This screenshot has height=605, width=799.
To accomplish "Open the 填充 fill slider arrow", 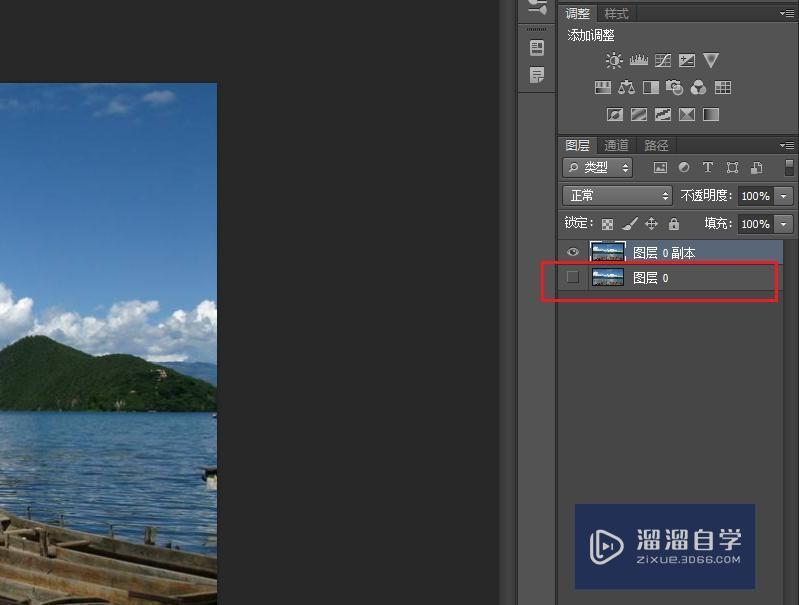I will 784,224.
